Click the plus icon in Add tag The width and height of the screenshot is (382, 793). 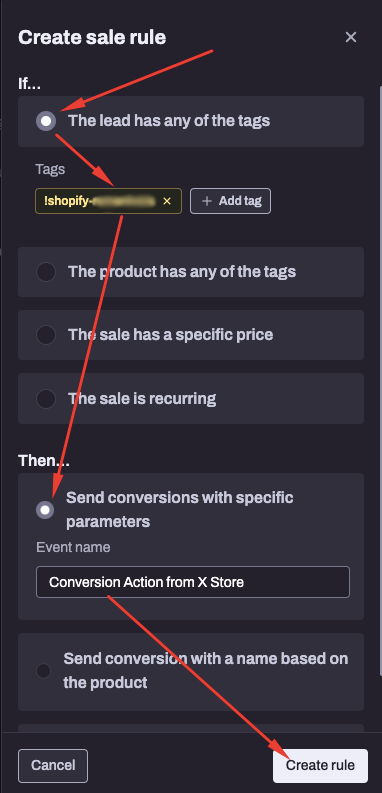[x=206, y=201]
